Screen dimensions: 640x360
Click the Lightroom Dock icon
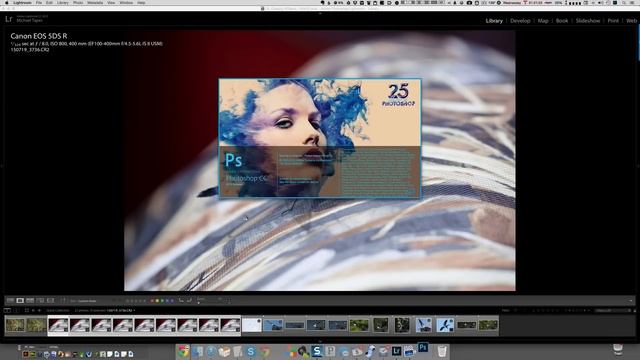click(x=396, y=351)
